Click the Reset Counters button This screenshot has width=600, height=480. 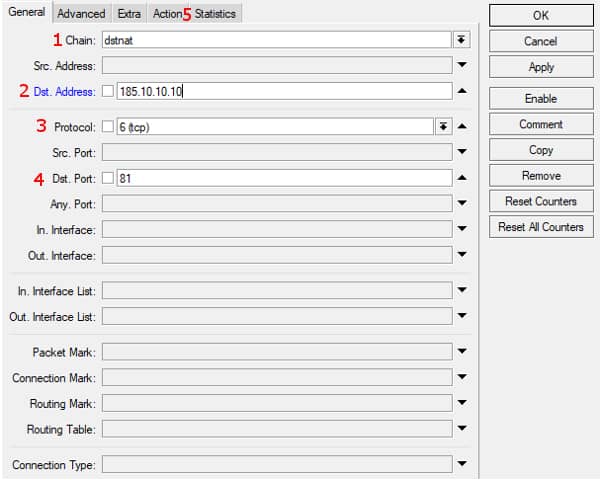coord(541,201)
